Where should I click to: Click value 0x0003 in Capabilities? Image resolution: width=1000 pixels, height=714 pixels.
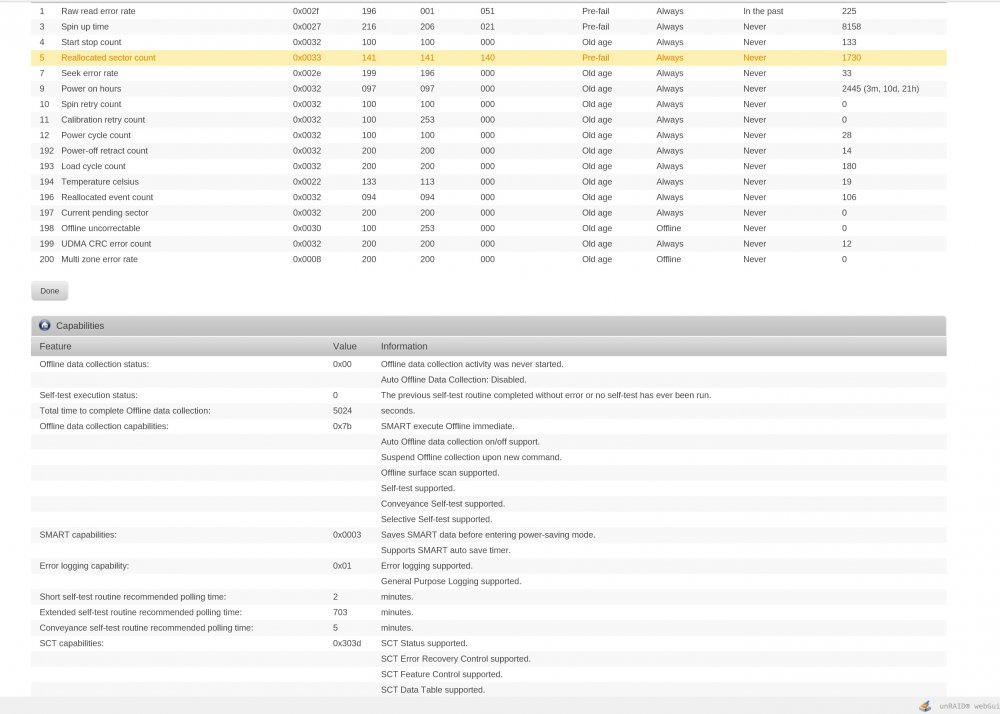[347, 535]
